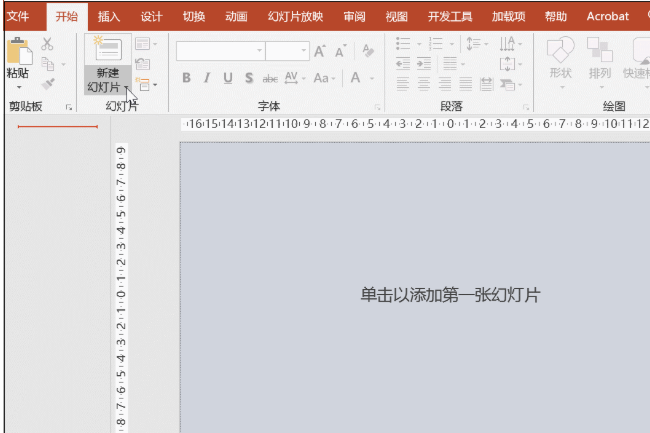The height and width of the screenshot is (433, 650).
Task: Expand the New Slide dropdown arrow
Action: tap(126, 87)
